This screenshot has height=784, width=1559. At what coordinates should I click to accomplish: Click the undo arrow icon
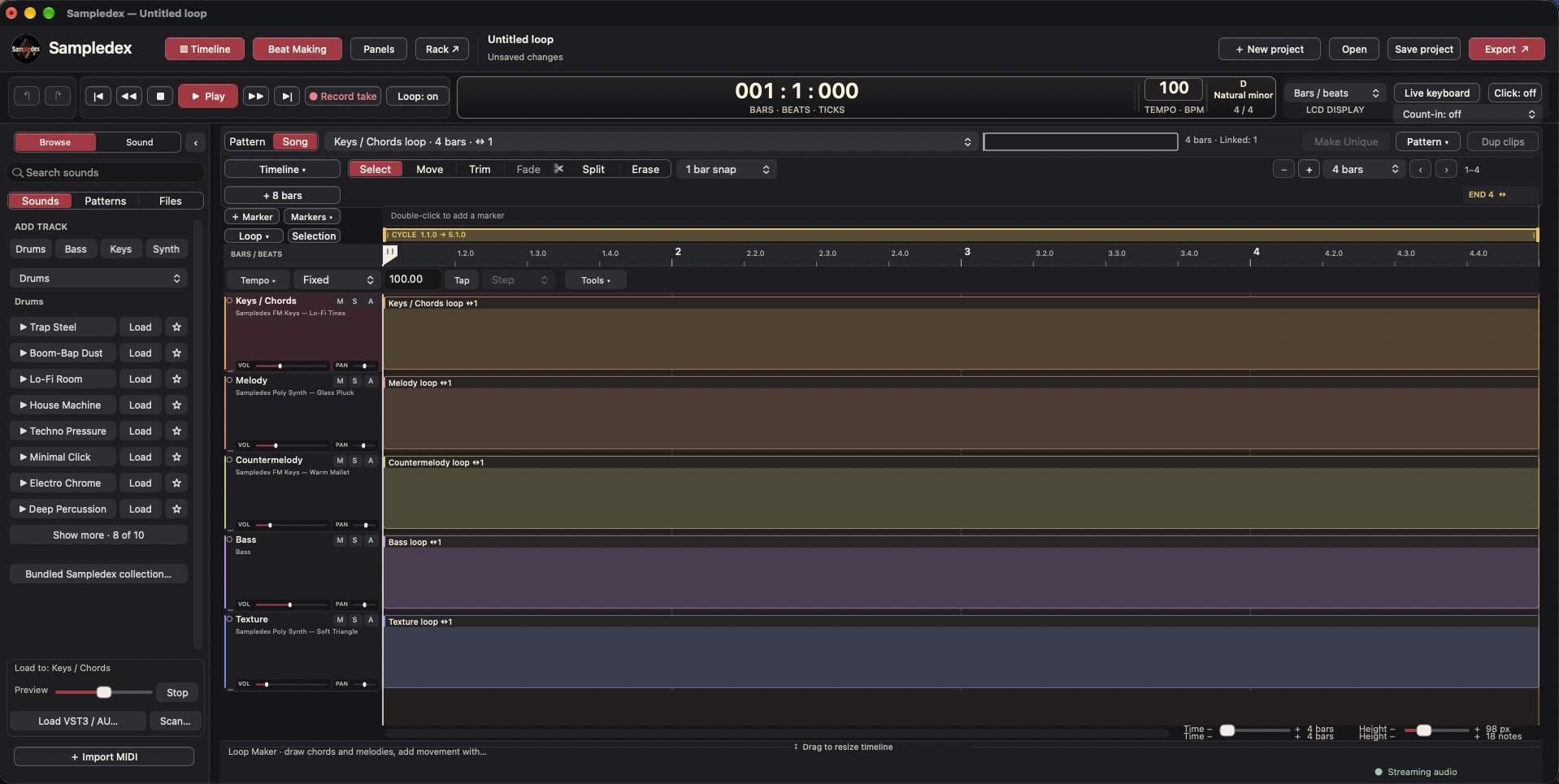[27, 96]
